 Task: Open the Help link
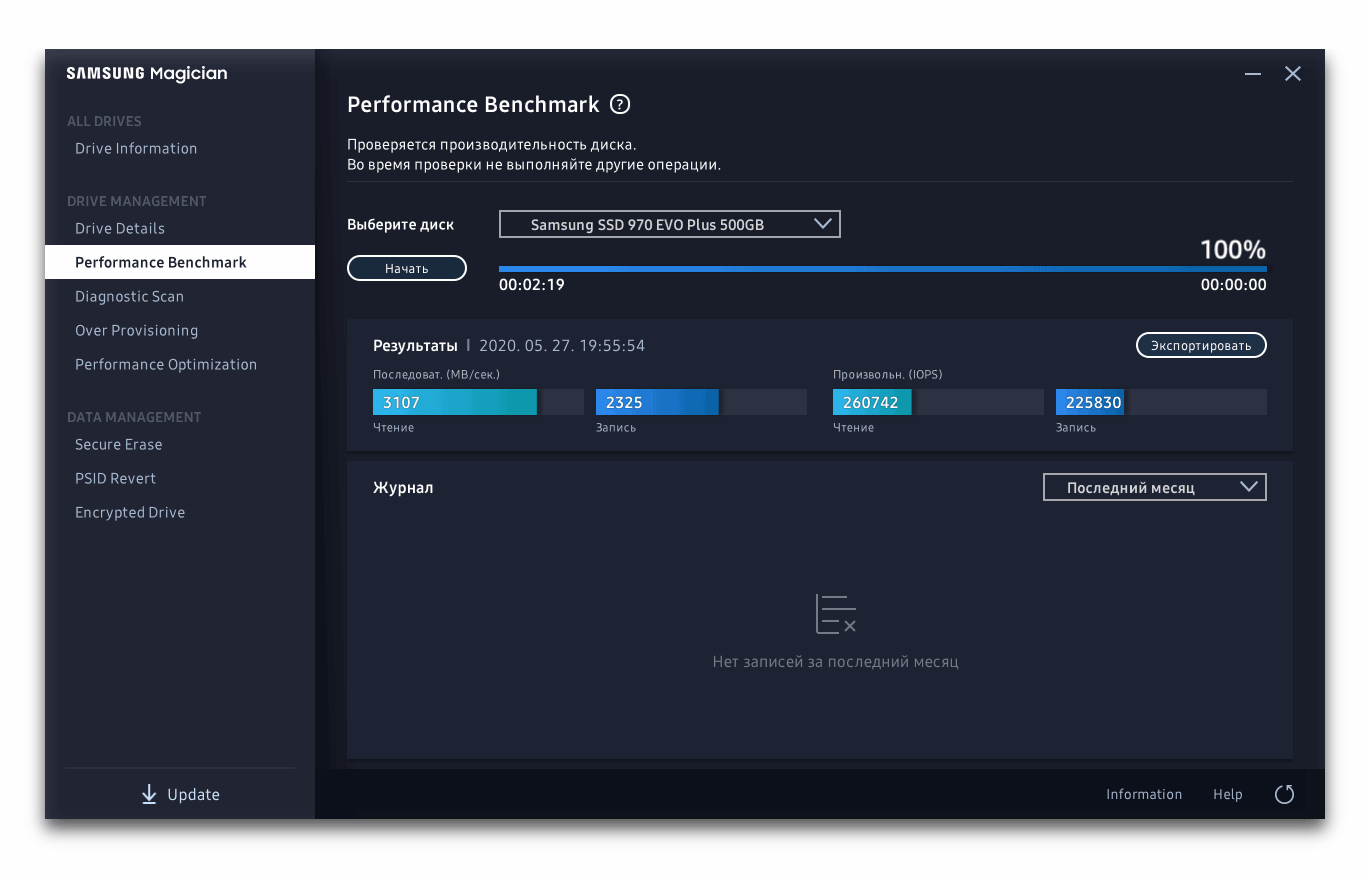[1228, 794]
